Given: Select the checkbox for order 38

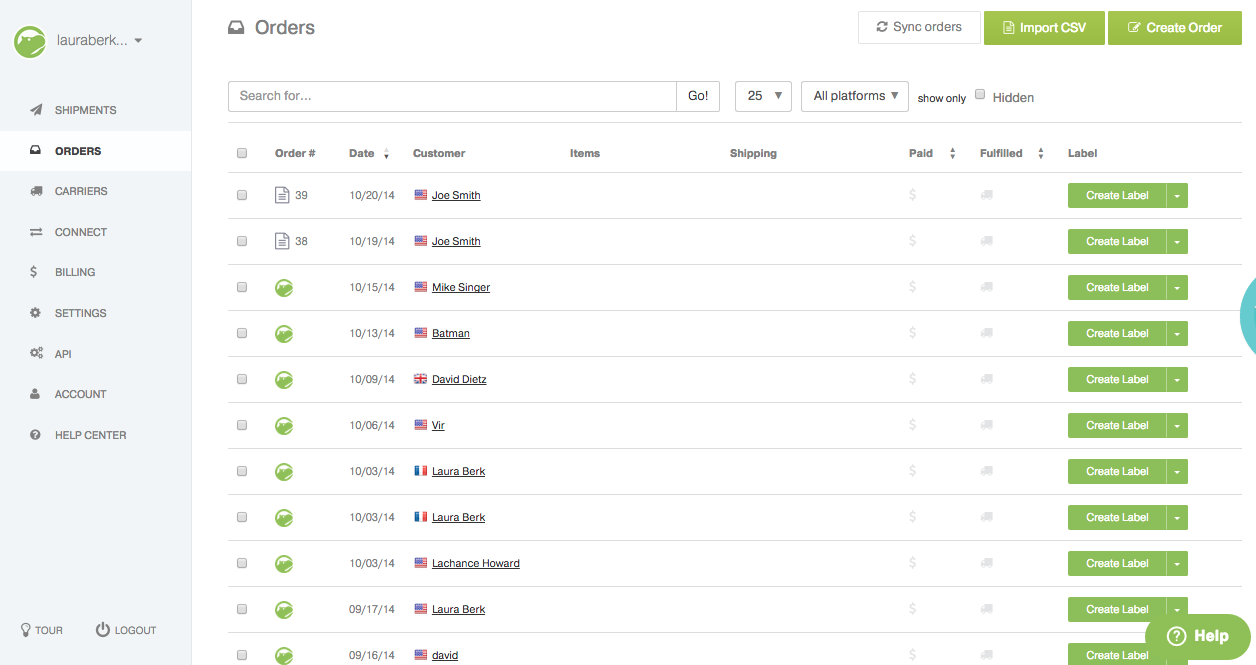Looking at the screenshot, I should point(242,241).
